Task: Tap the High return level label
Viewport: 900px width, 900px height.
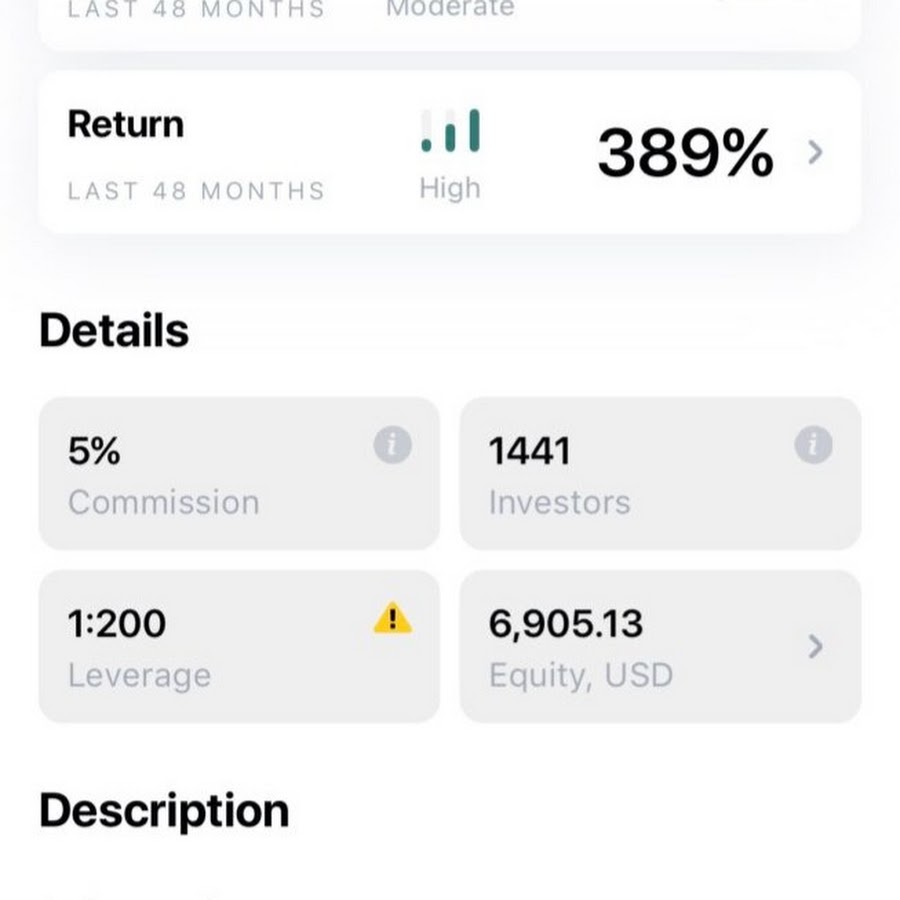Action: click(450, 188)
